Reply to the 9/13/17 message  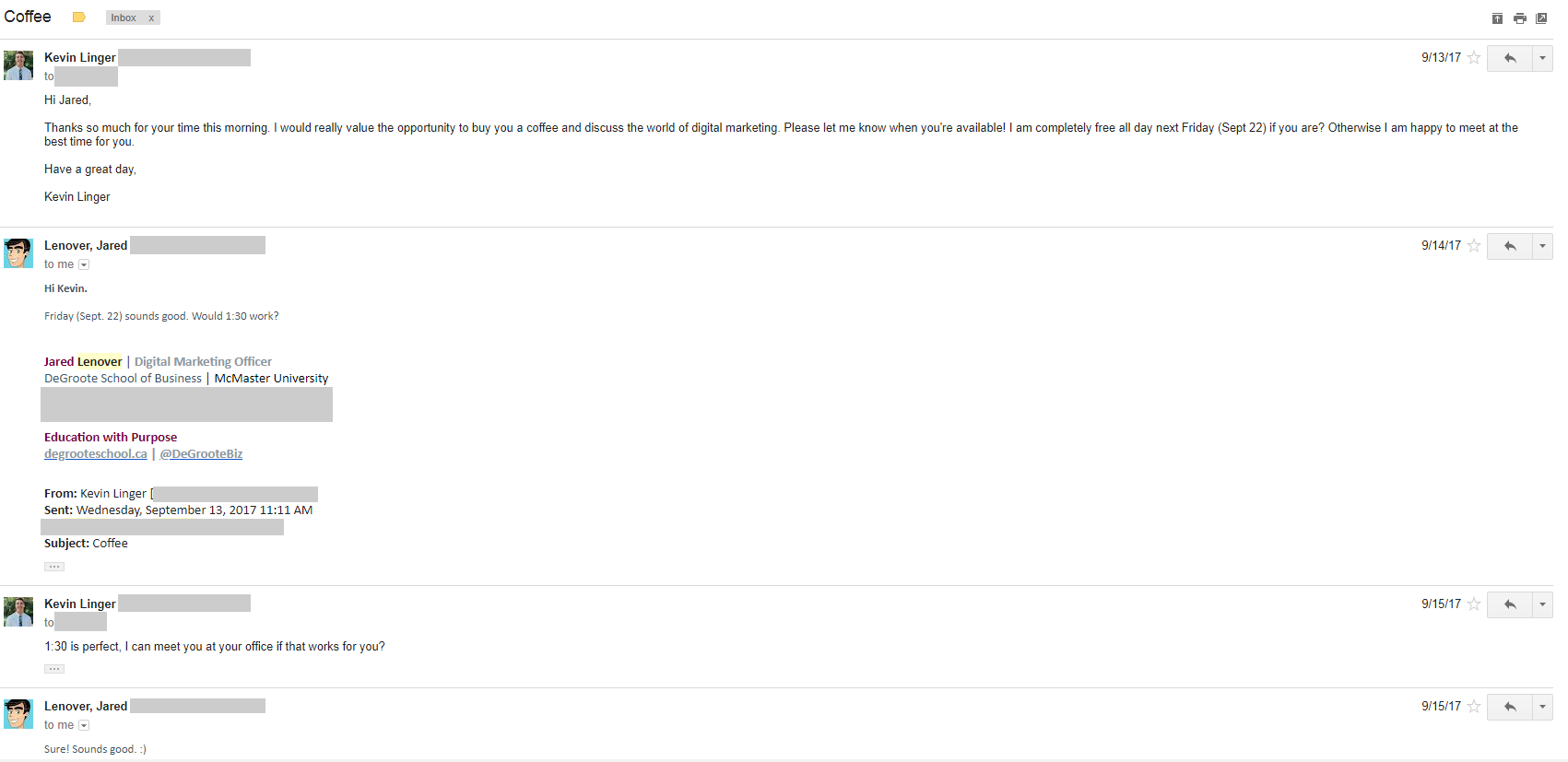pyautogui.click(x=1510, y=58)
